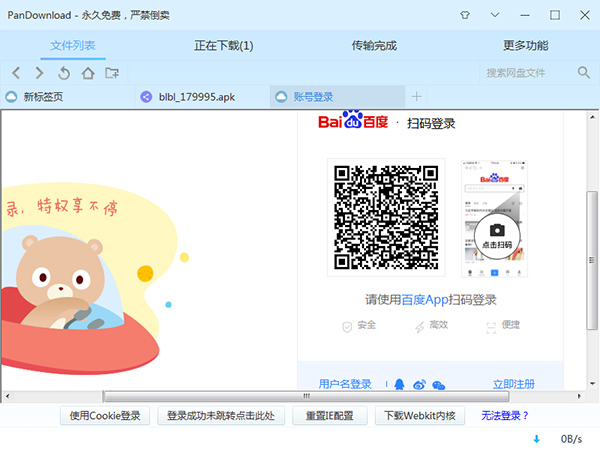
Task: Click 使用Cookie登录 button
Action: pyautogui.click(x=105, y=416)
